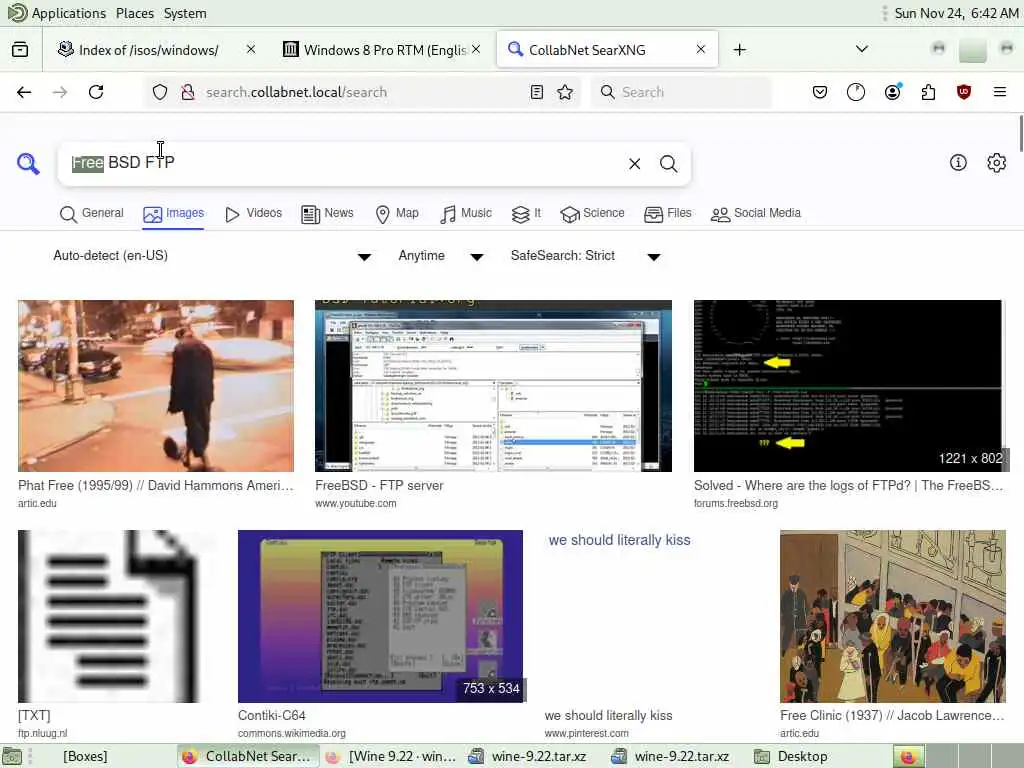Viewport: 1024px width, 768px height.
Task: Switch to [Boxes] in the taskbar
Action: tap(85, 756)
